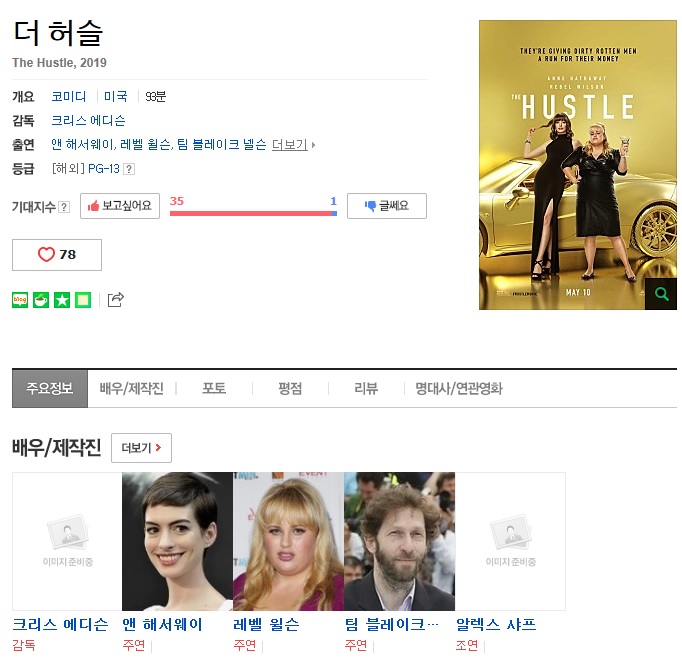
Task: Click the green star bookmark icon
Action: tap(62, 300)
